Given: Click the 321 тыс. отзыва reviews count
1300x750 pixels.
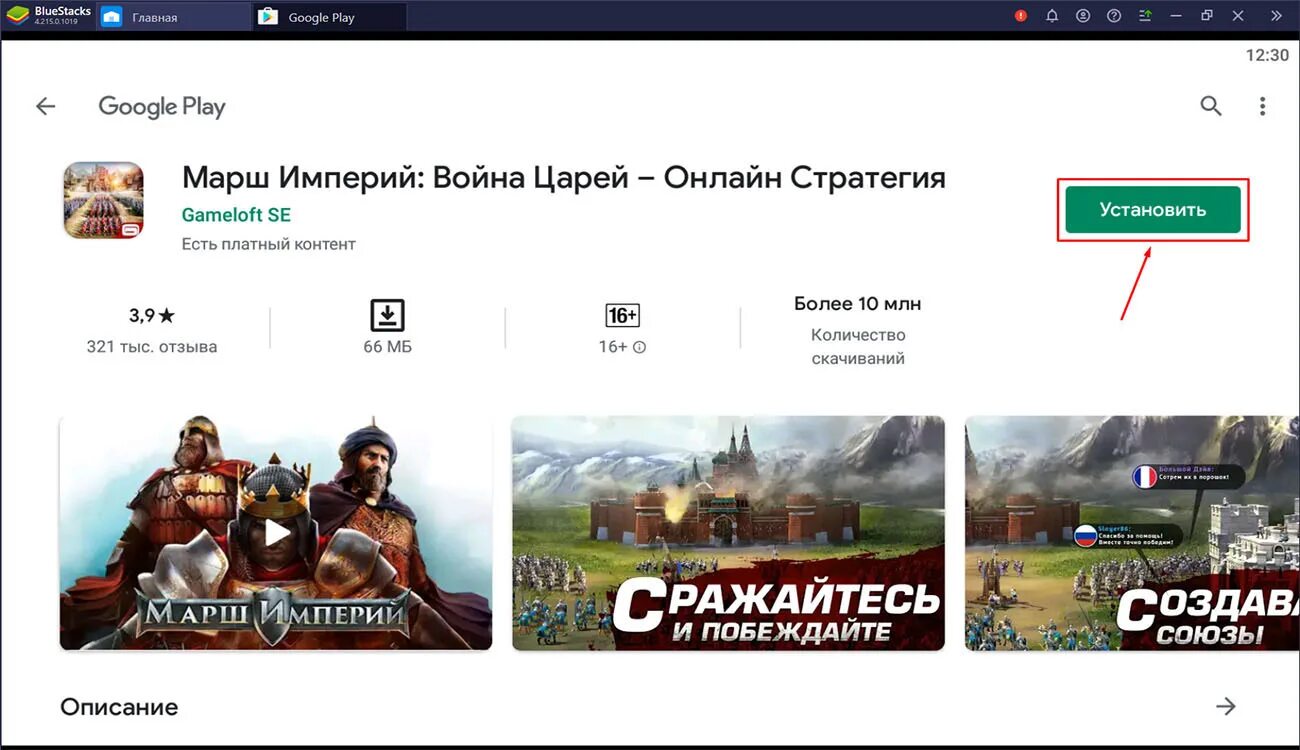Looking at the screenshot, I should click(x=152, y=347).
